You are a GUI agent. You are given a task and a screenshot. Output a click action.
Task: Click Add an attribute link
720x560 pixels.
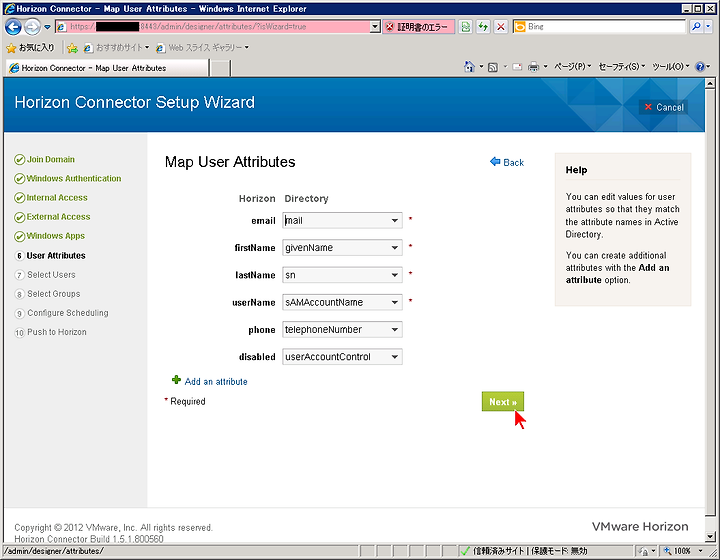coord(216,381)
